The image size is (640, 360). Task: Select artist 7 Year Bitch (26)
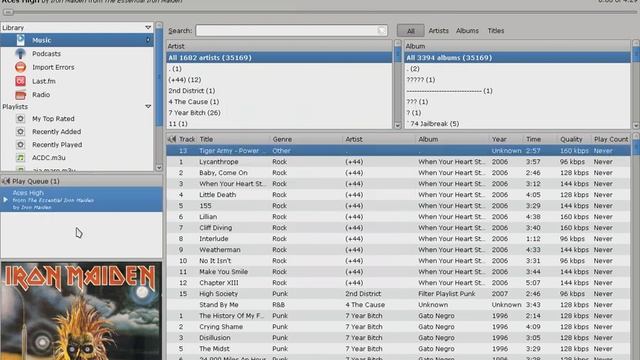pyautogui.click(x=279, y=113)
